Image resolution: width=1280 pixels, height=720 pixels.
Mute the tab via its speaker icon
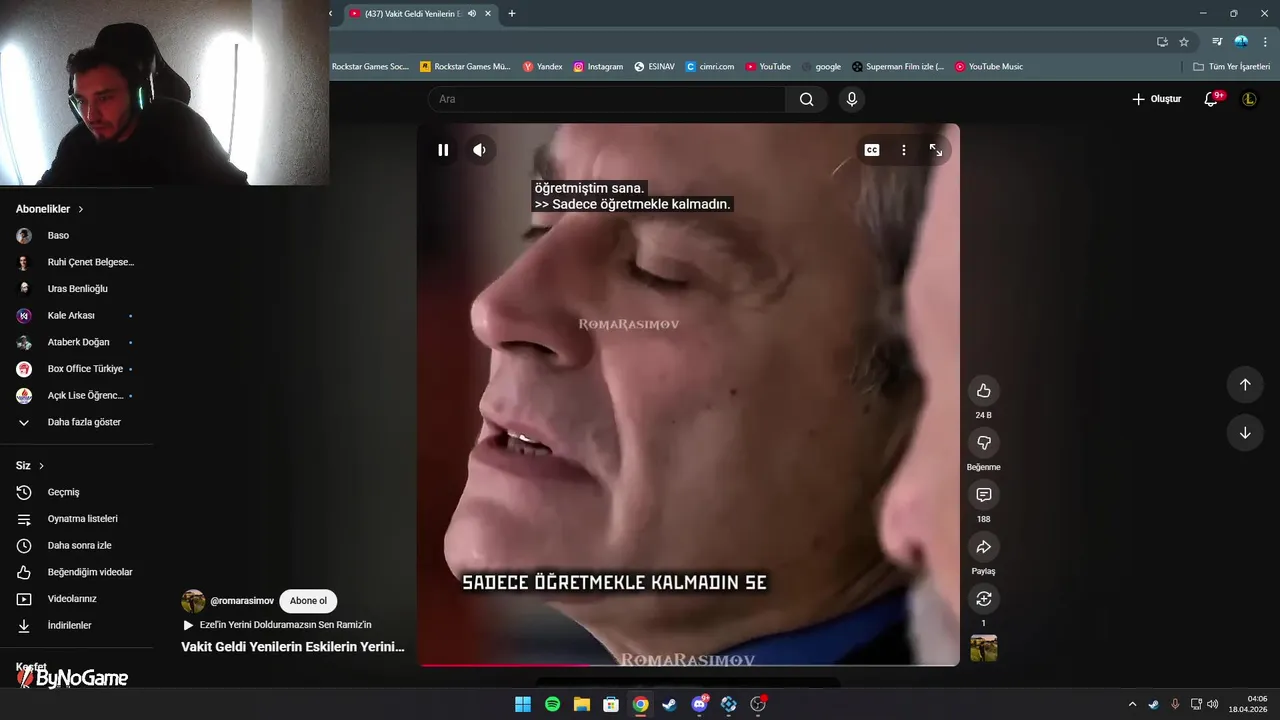point(472,14)
